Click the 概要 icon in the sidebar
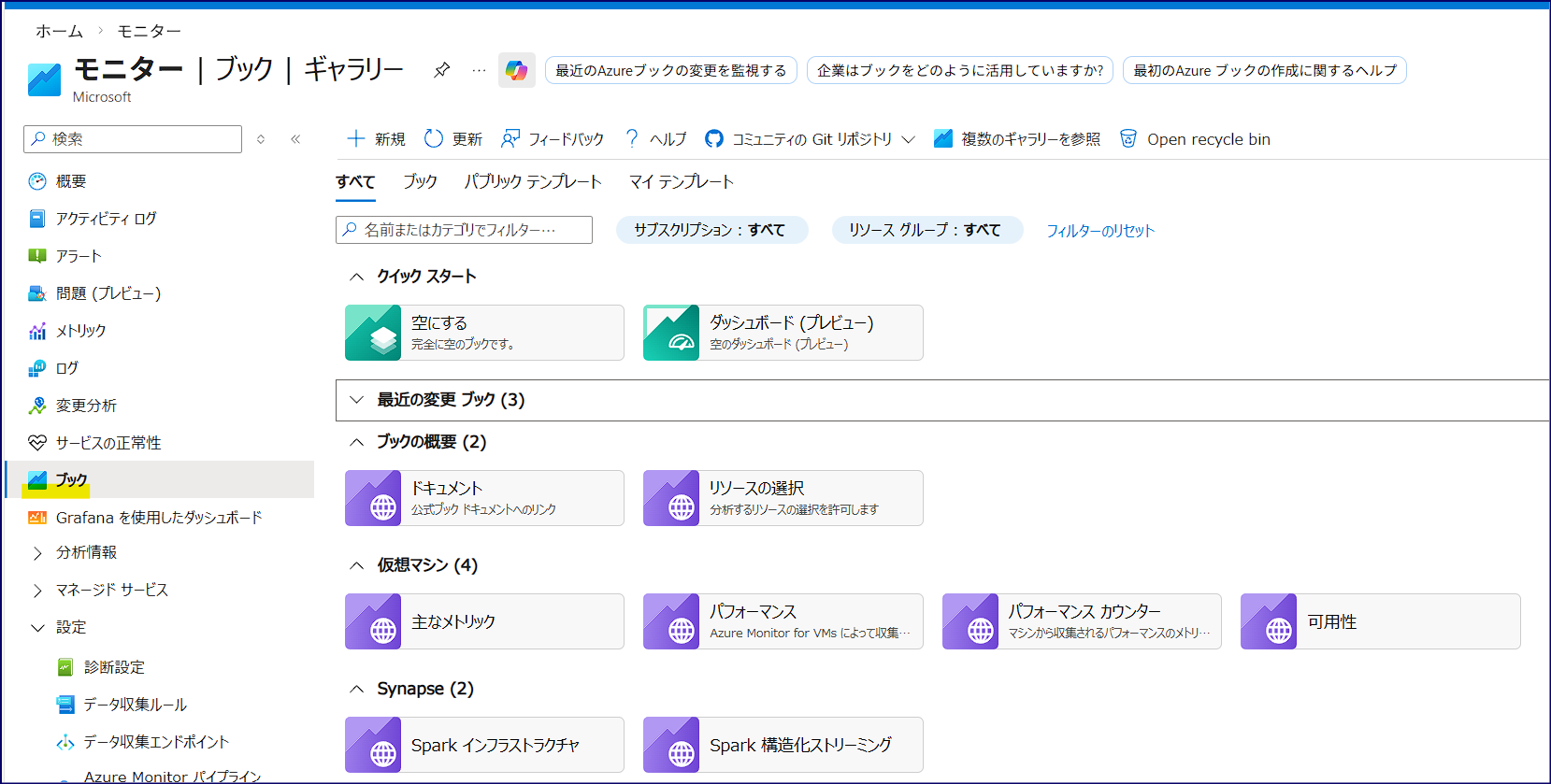This screenshot has height=784, width=1551. point(37,181)
